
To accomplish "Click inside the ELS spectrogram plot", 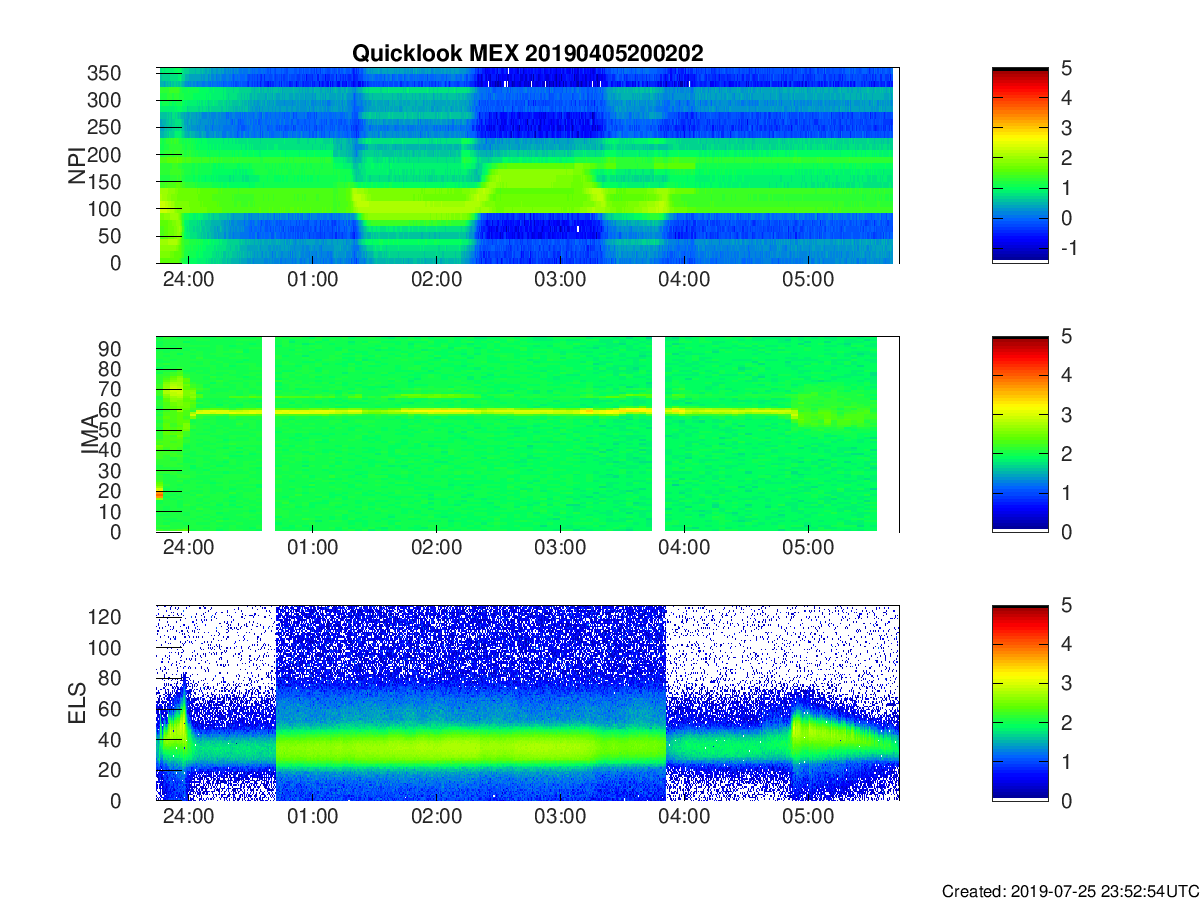I will click(x=527, y=703).
